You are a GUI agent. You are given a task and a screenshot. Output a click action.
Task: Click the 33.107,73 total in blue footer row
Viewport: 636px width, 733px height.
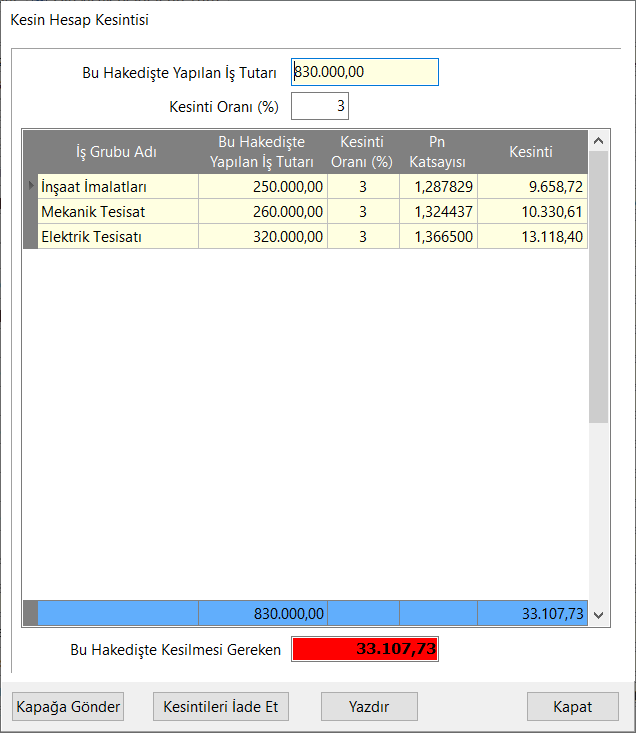coord(533,613)
